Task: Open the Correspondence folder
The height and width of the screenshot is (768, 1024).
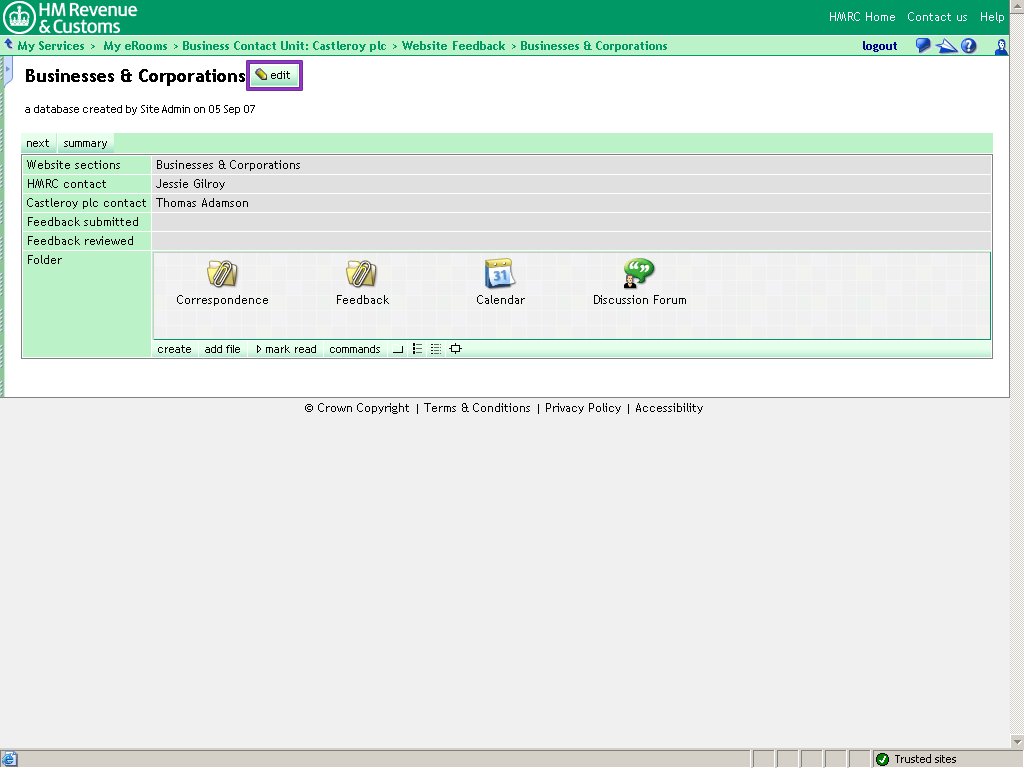Action: [x=222, y=280]
